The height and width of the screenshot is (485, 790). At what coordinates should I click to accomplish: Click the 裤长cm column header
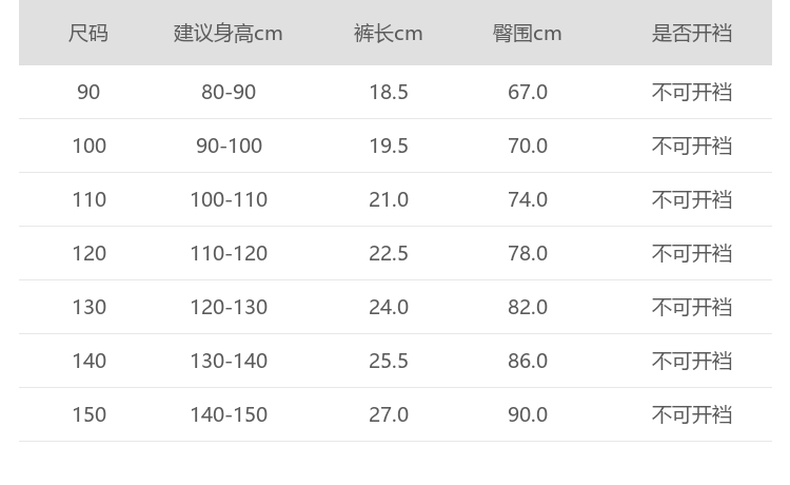(x=388, y=33)
